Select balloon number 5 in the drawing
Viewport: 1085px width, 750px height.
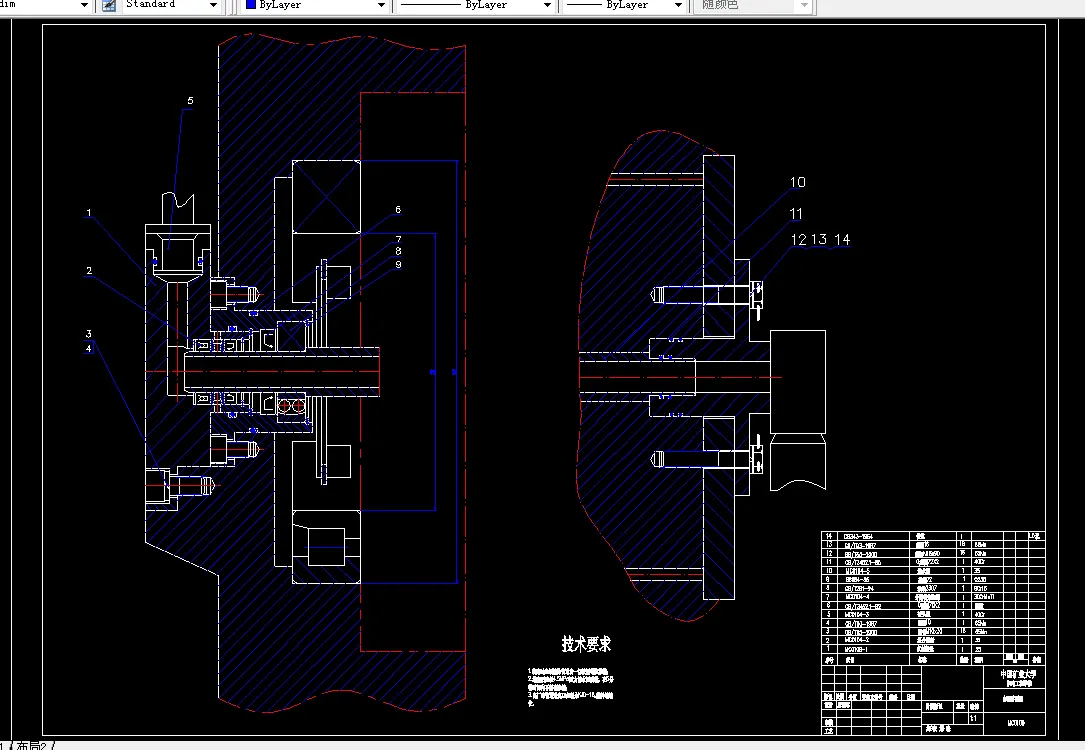point(190,101)
